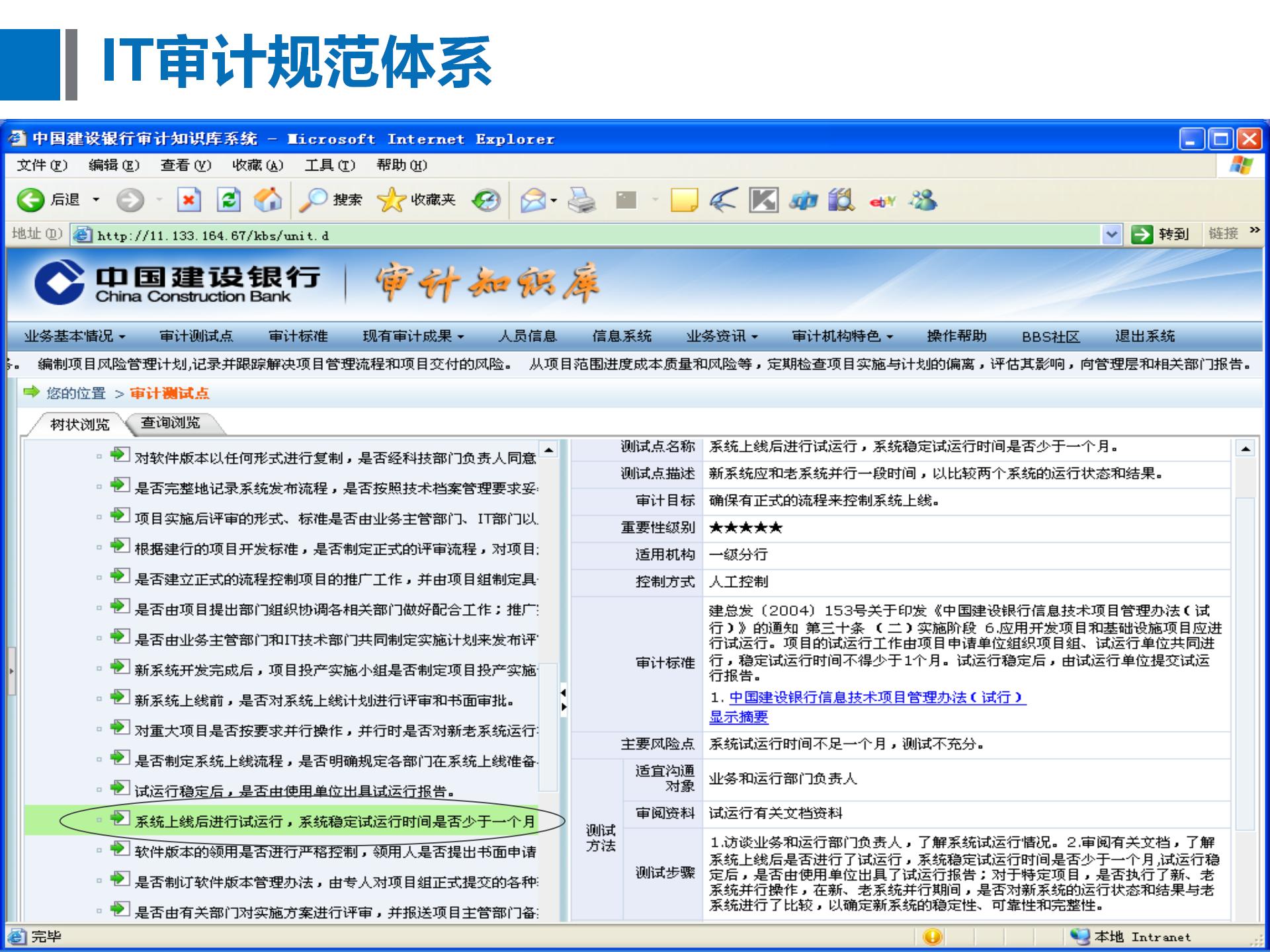Select tree item 是否制定系统上线流程

pos(335,762)
